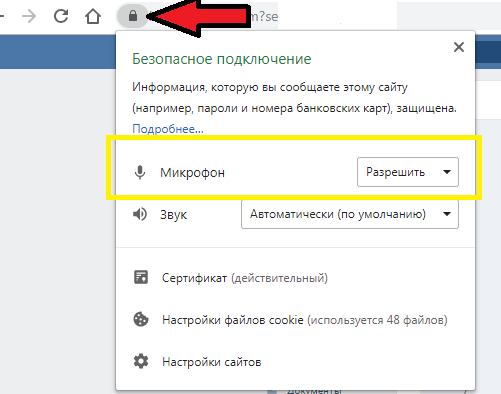Open the Микрофон Разрешить dropdown

[408, 172]
